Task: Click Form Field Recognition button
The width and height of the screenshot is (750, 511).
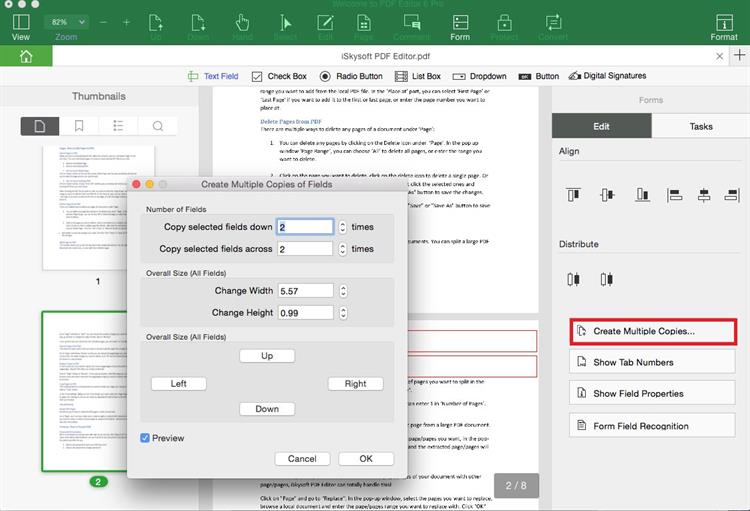Action: [652, 426]
